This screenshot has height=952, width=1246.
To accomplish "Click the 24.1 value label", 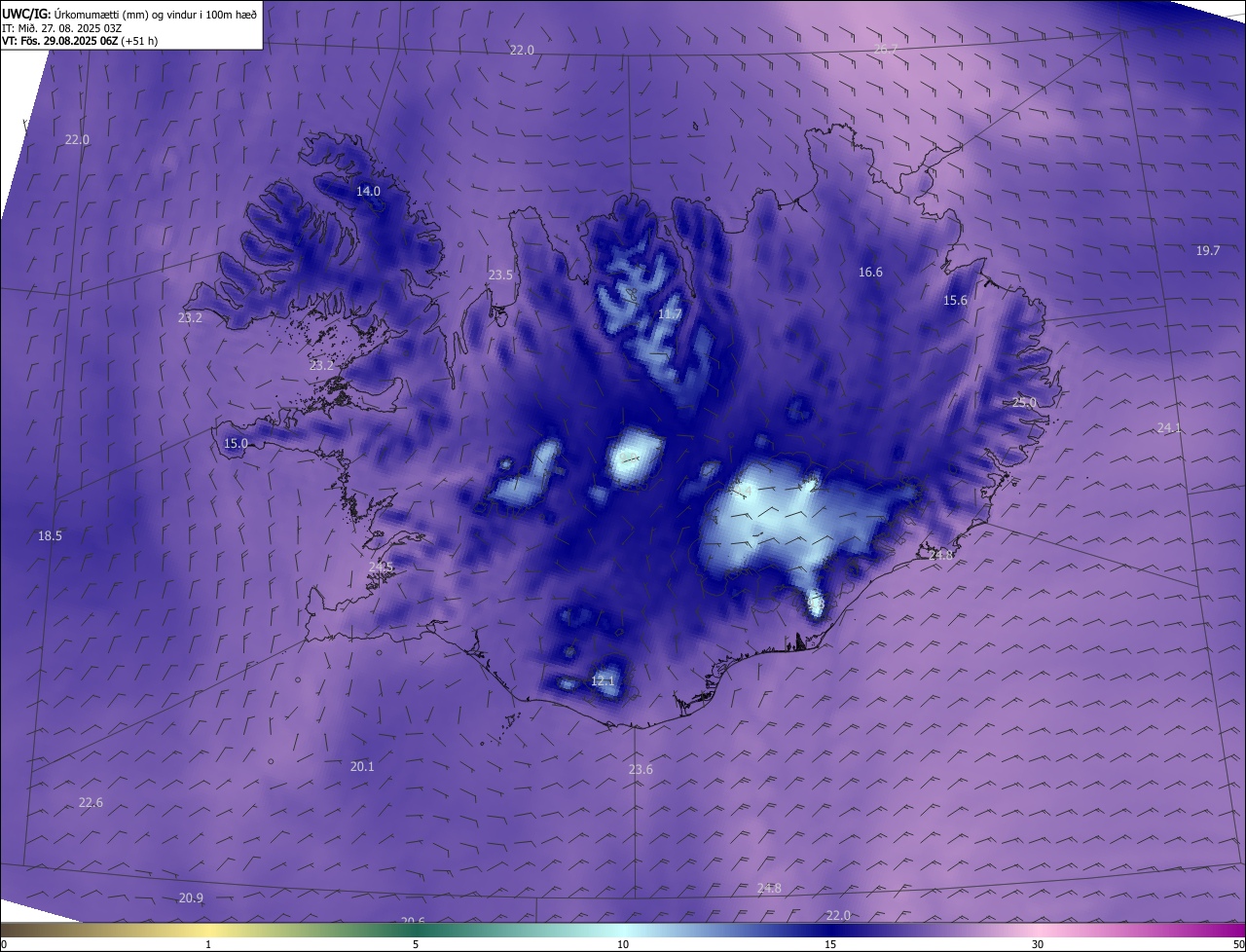I will [x=1169, y=428].
